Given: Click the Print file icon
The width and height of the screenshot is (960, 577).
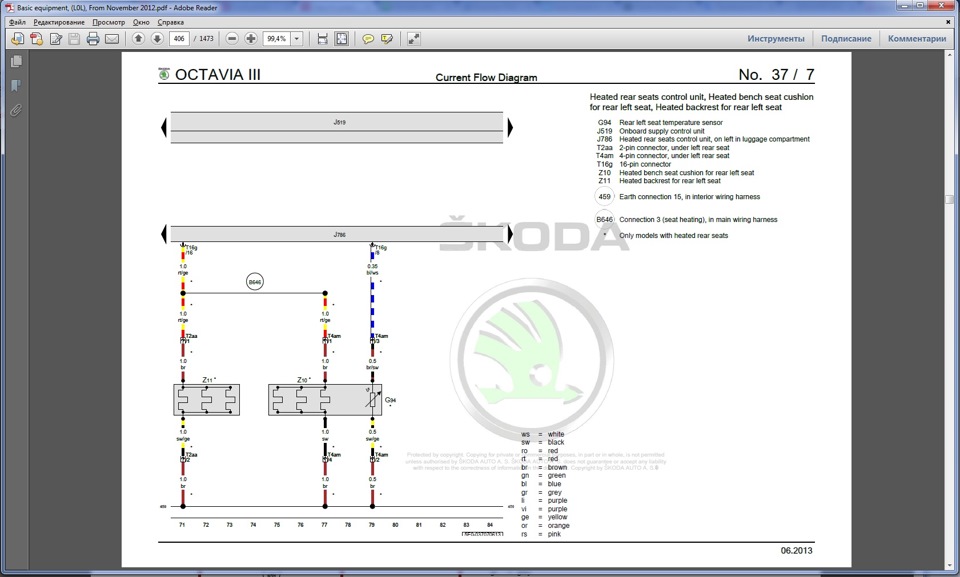Looking at the screenshot, I should [x=92, y=39].
